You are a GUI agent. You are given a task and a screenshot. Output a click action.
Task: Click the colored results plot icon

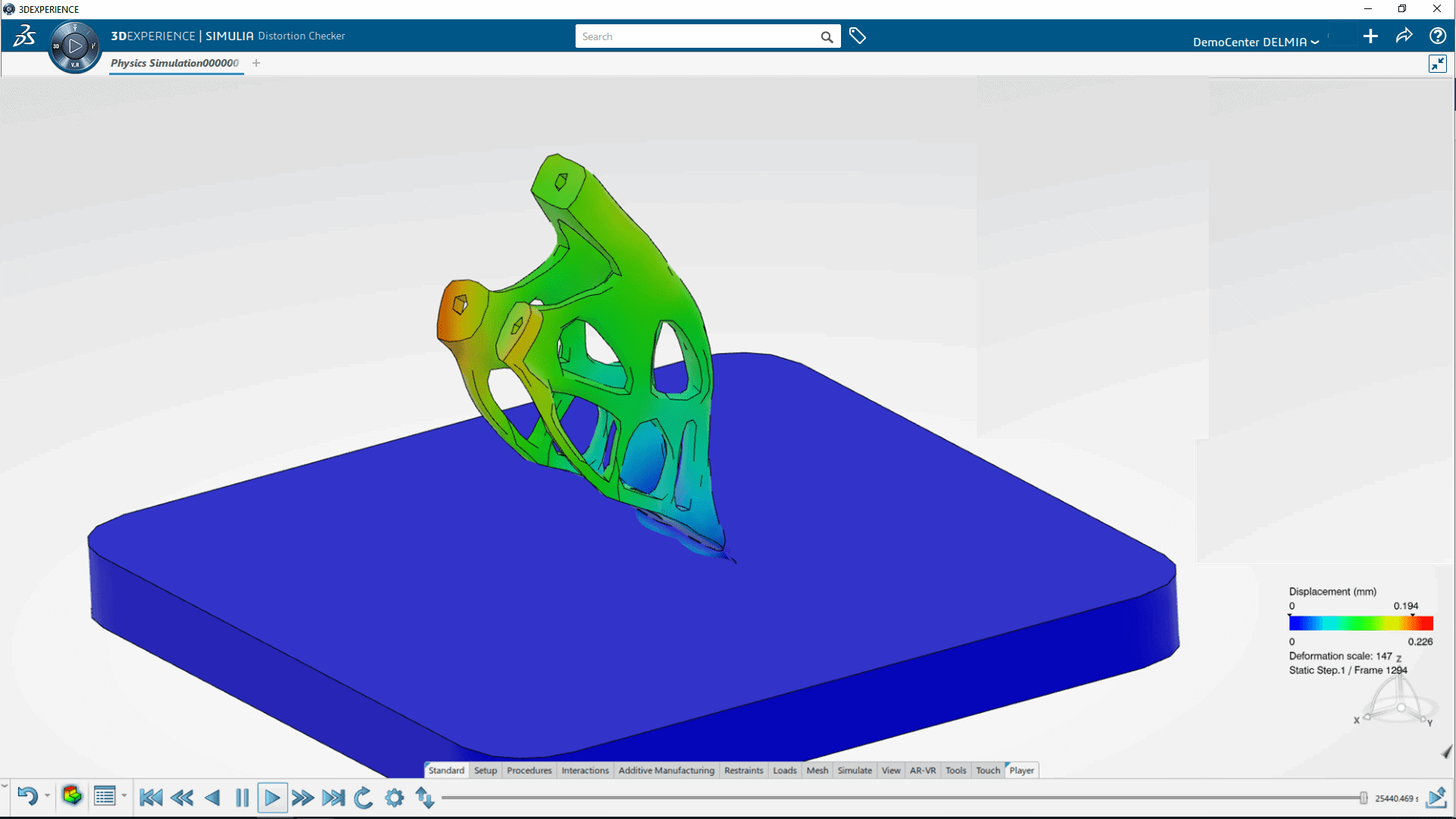pos(72,795)
